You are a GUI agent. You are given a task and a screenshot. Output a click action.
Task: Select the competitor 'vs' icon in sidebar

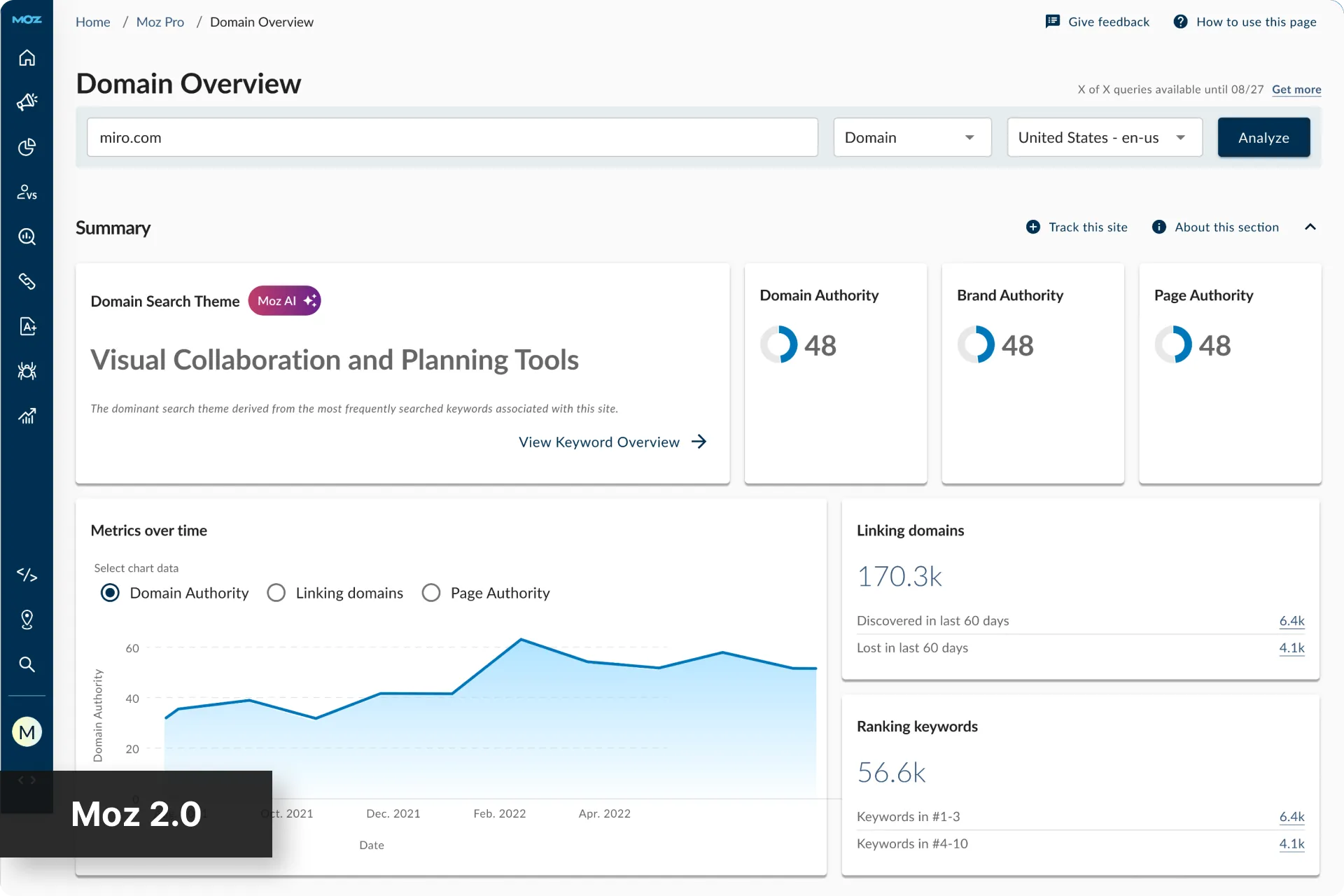(x=27, y=192)
